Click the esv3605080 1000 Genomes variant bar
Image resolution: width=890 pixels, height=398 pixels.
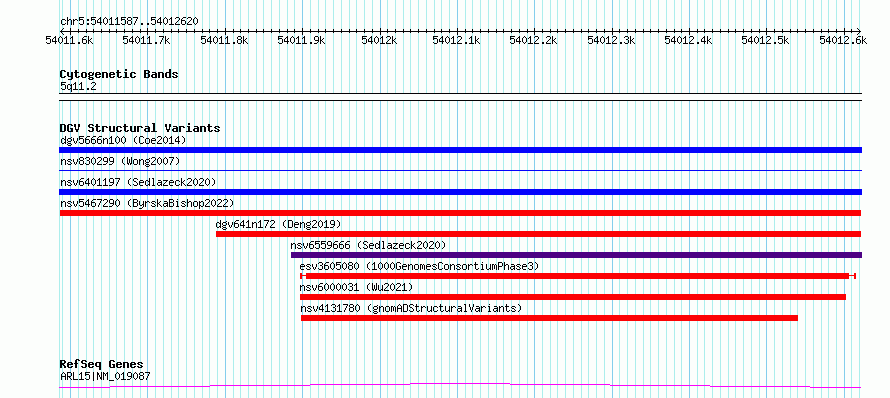tap(578, 276)
